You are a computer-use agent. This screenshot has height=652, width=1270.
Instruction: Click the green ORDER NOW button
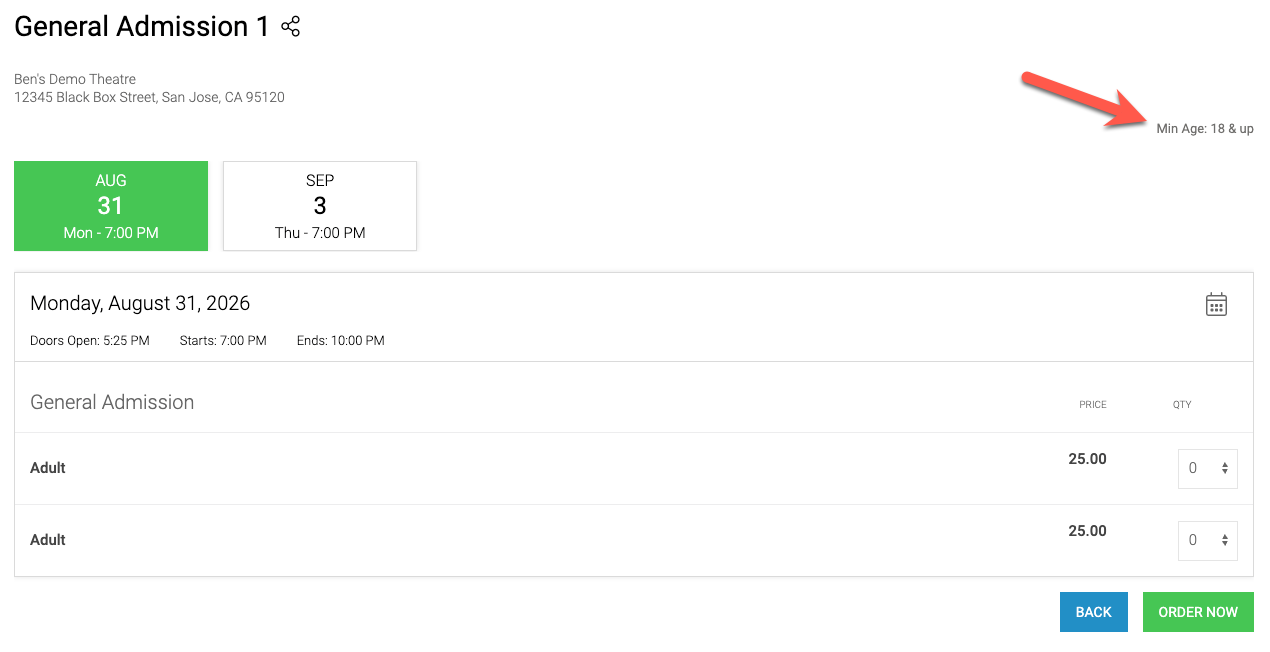(x=1198, y=612)
